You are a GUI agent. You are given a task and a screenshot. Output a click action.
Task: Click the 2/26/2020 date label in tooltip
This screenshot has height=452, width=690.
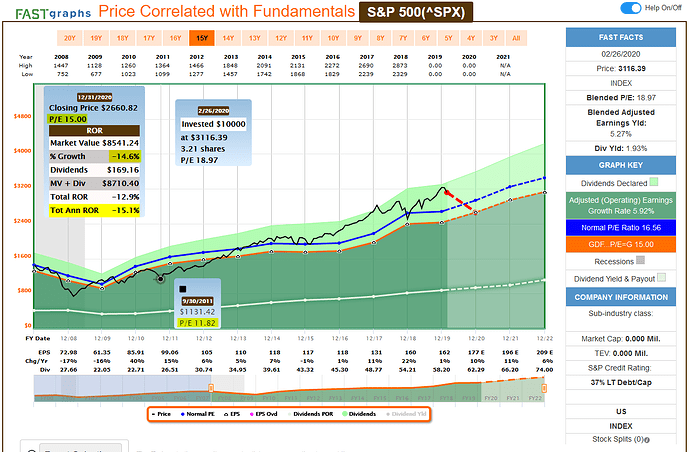point(213,111)
